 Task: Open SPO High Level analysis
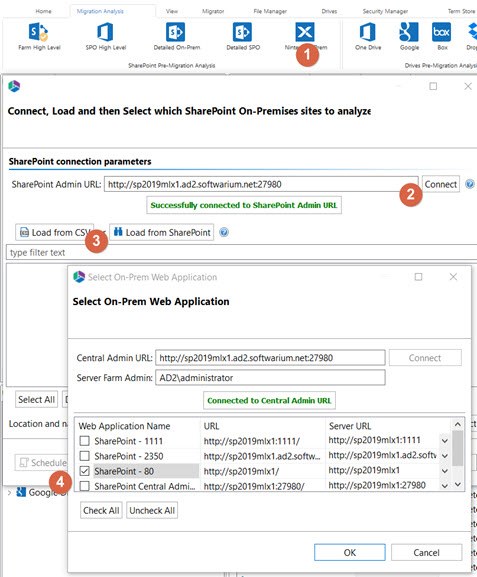tap(106, 36)
